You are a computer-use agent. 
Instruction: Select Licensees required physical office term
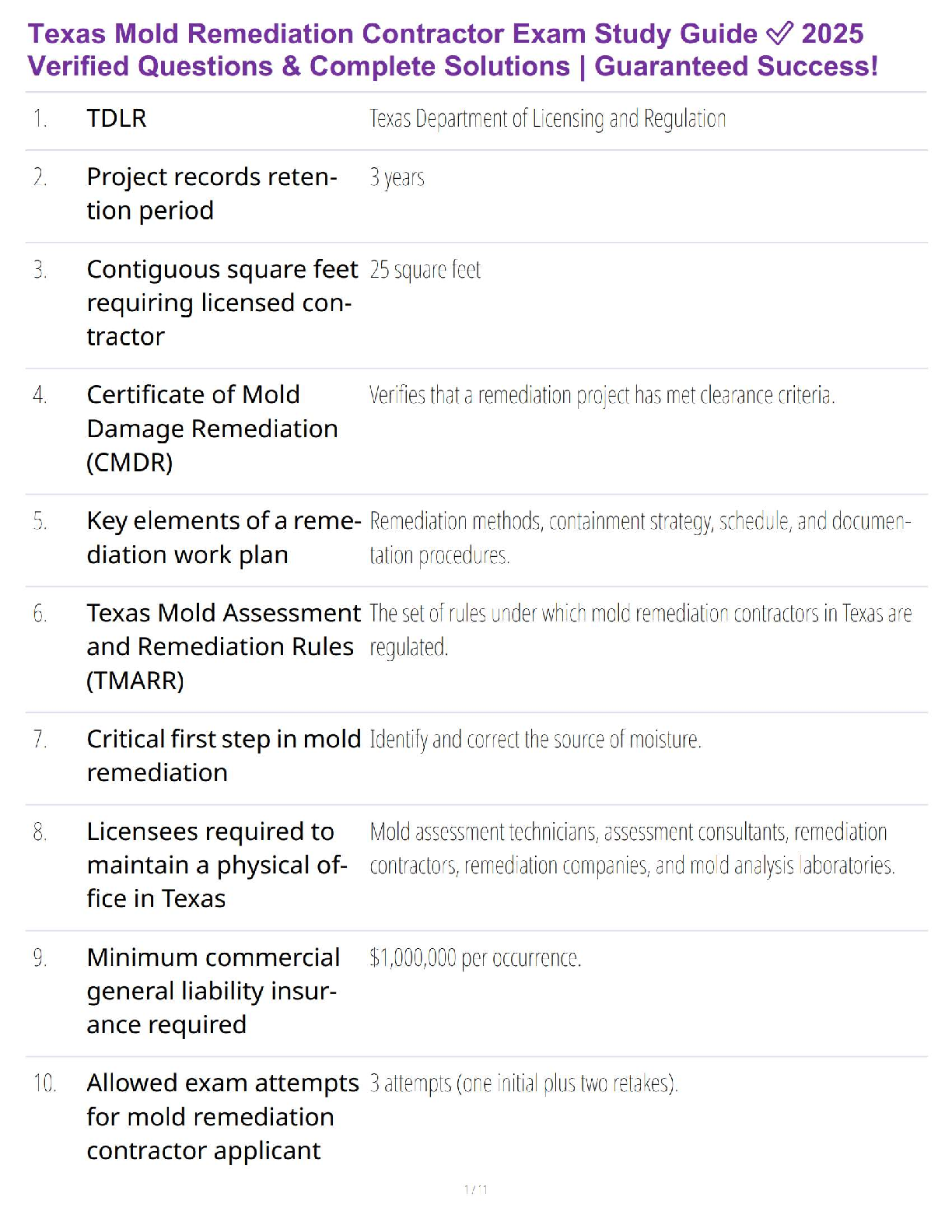click(x=217, y=865)
